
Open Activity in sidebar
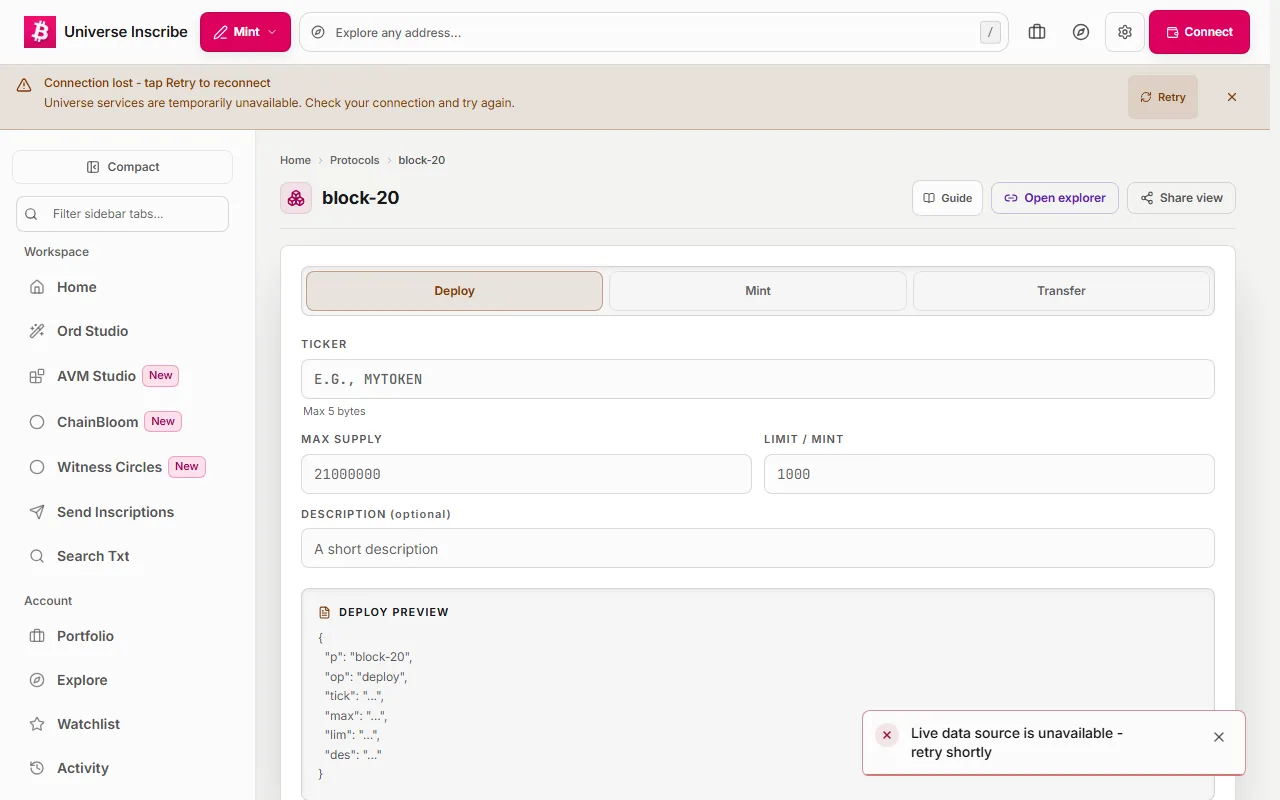[x=122, y=768]
